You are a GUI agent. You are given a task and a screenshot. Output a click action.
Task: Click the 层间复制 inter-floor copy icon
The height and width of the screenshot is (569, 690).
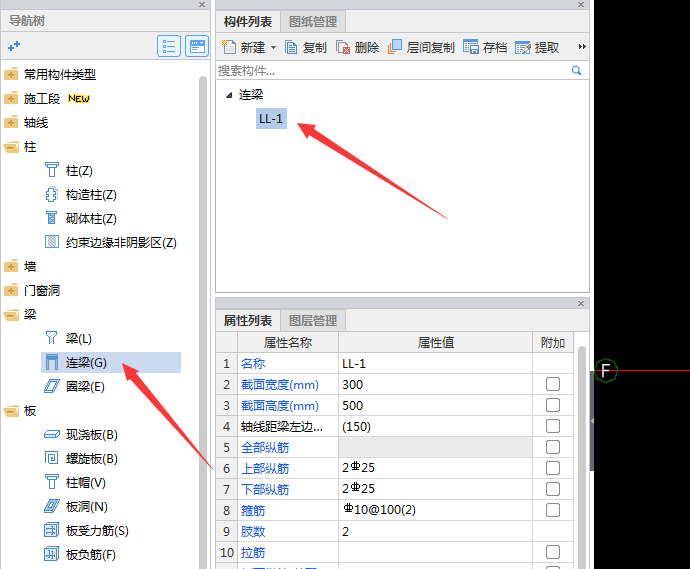(395, 47)
